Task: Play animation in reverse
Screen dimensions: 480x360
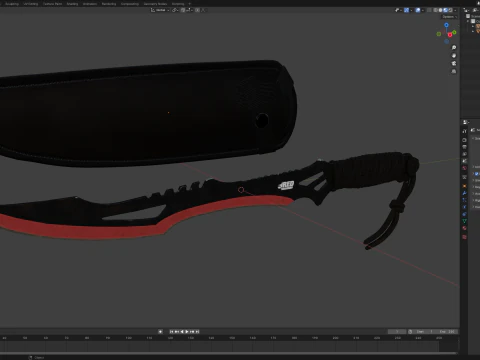Action: coord(182,332)
